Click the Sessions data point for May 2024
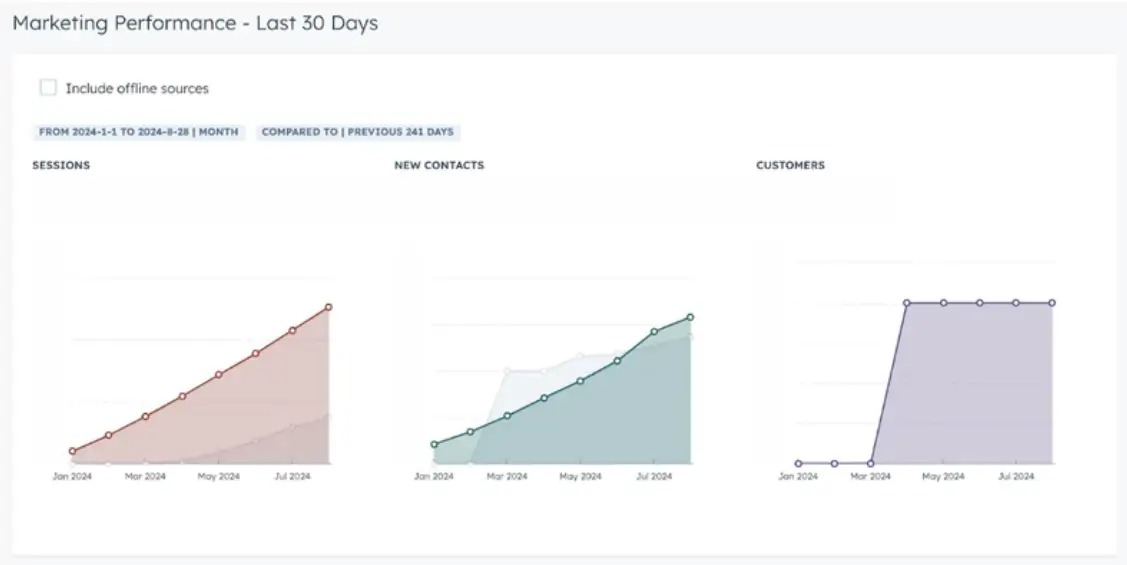 pos(219,375)
